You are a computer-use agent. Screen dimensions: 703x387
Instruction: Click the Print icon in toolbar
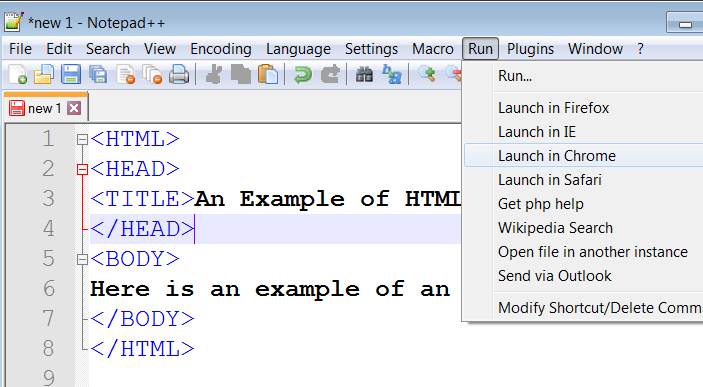pos(179,74)
